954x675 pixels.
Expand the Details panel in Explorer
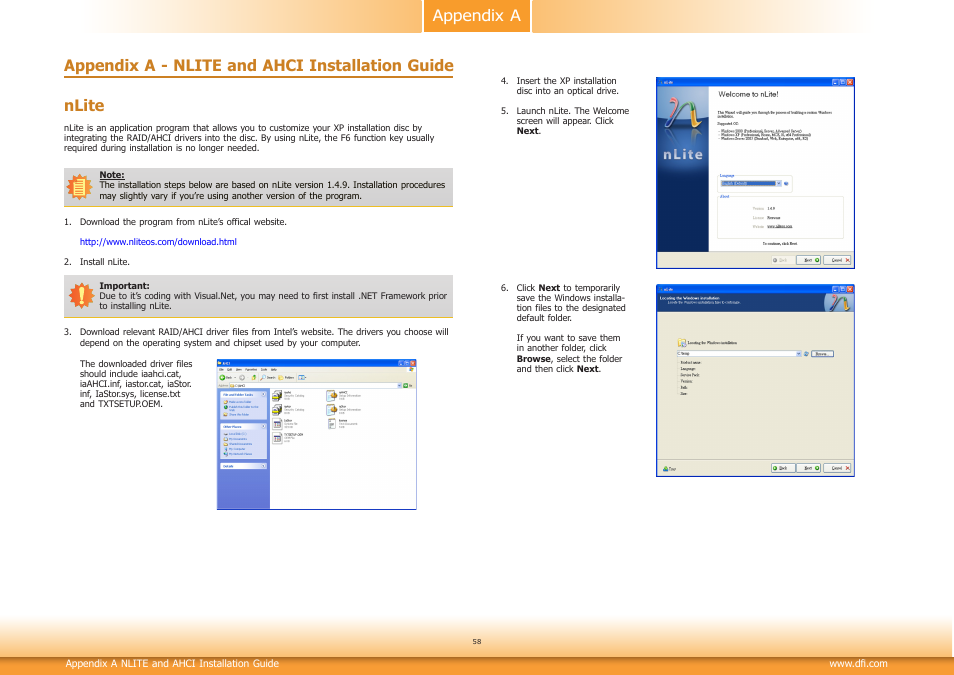(263, 466)
